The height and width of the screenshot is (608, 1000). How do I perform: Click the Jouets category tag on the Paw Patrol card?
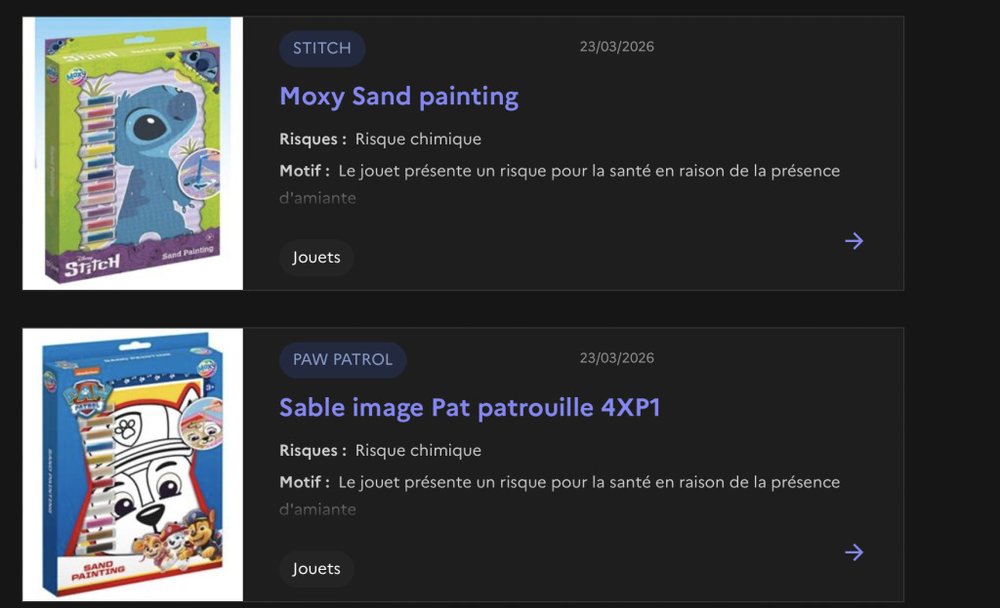click(316, 569)
